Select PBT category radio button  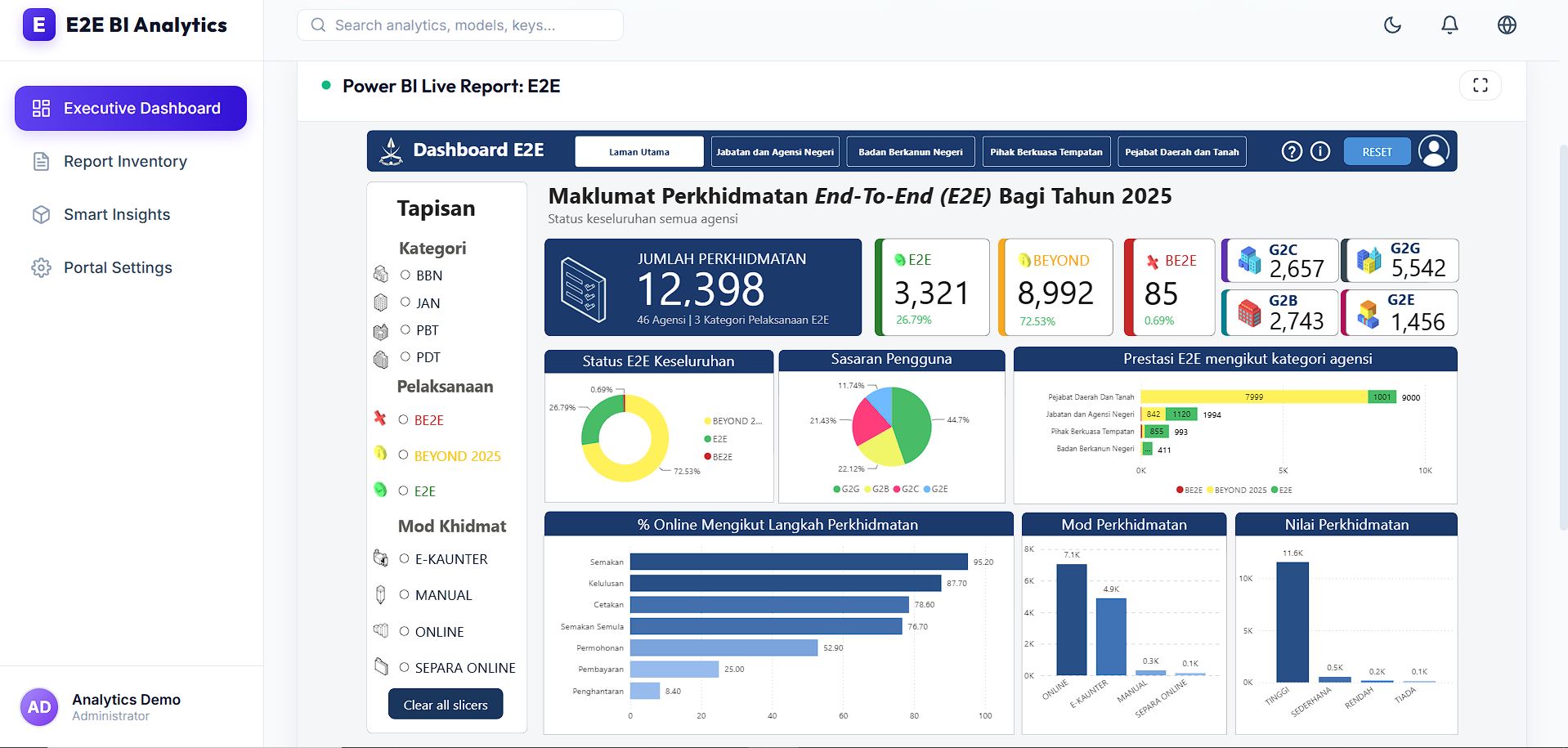pos(405,329)
